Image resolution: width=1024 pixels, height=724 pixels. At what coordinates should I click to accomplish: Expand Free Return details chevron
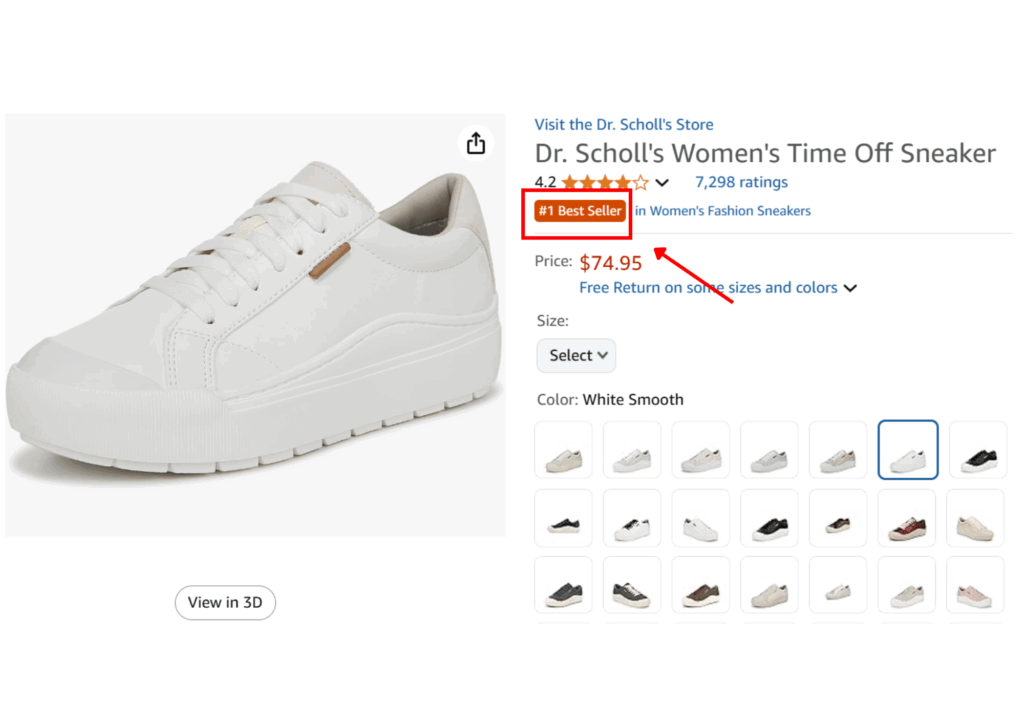pos(850,288)
